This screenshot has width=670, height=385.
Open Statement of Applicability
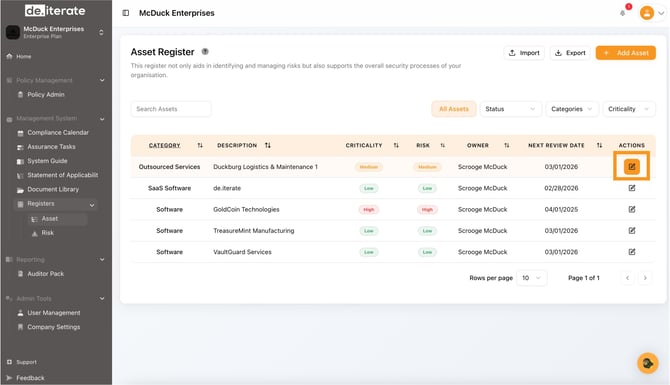point(57,175)
